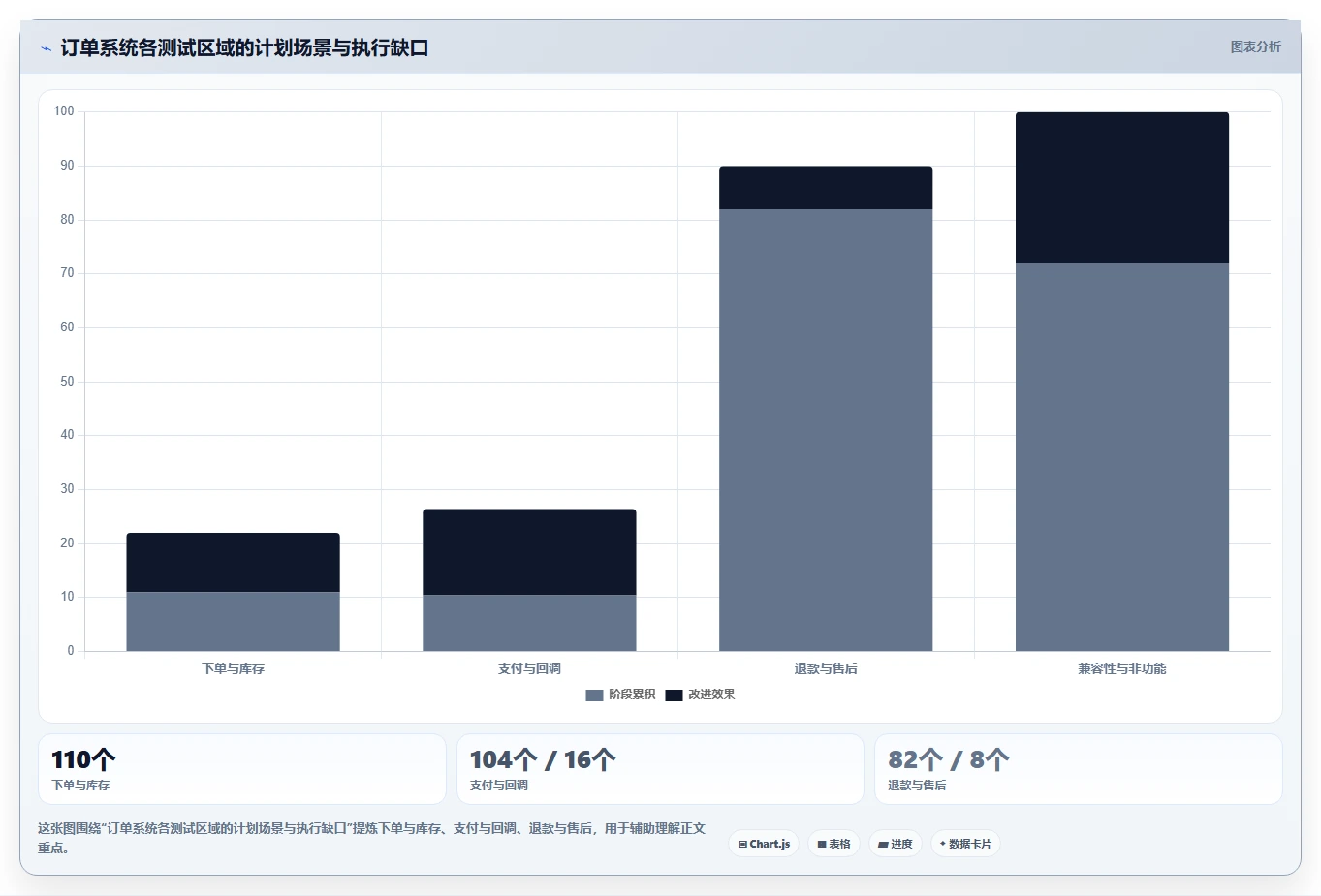This screenshot has height=896, width=1321.
Task: Click the 退款与售后 light bar segment
Action: pos(826,430)
